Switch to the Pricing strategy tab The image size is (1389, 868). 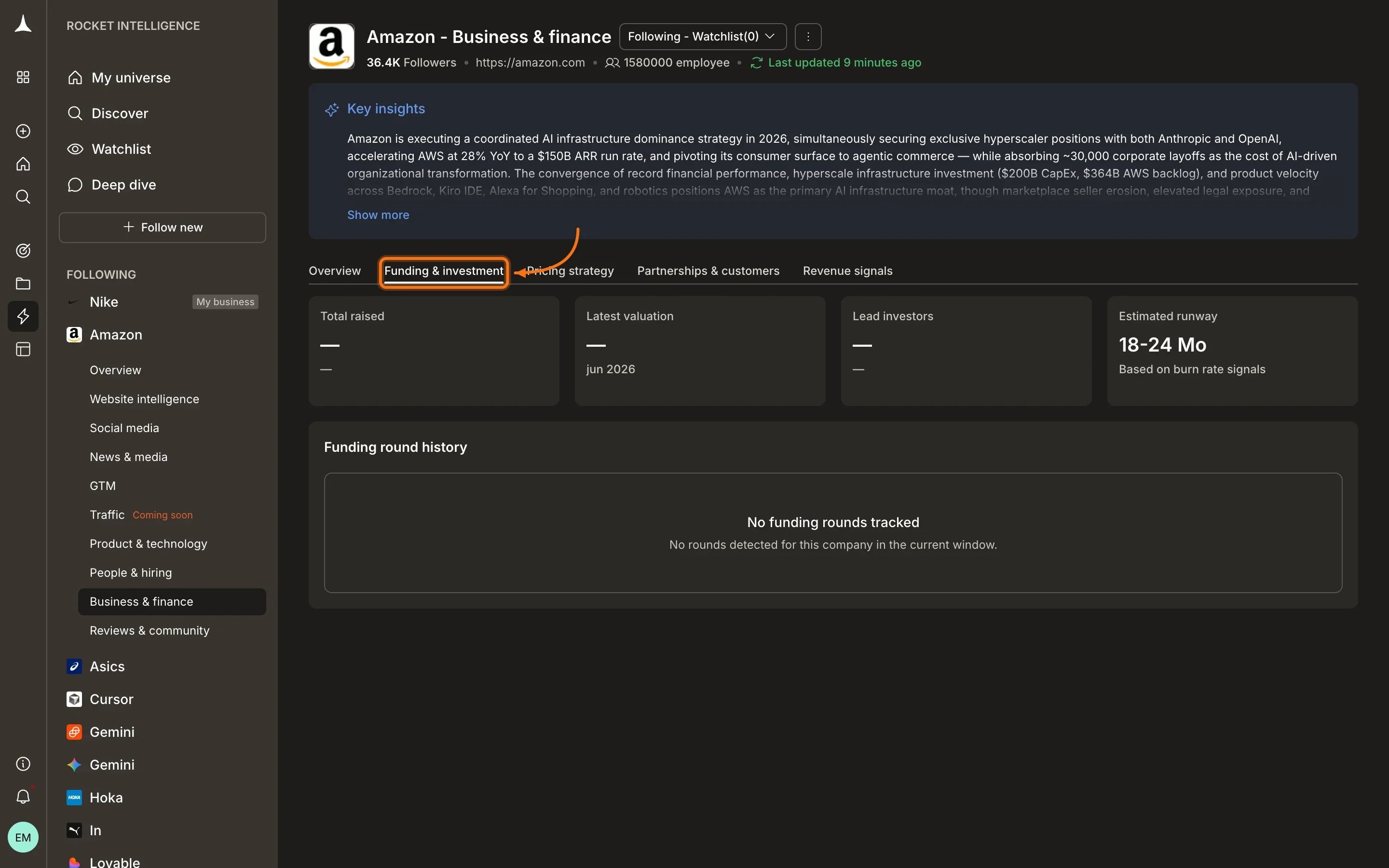[x=570, y=271]
